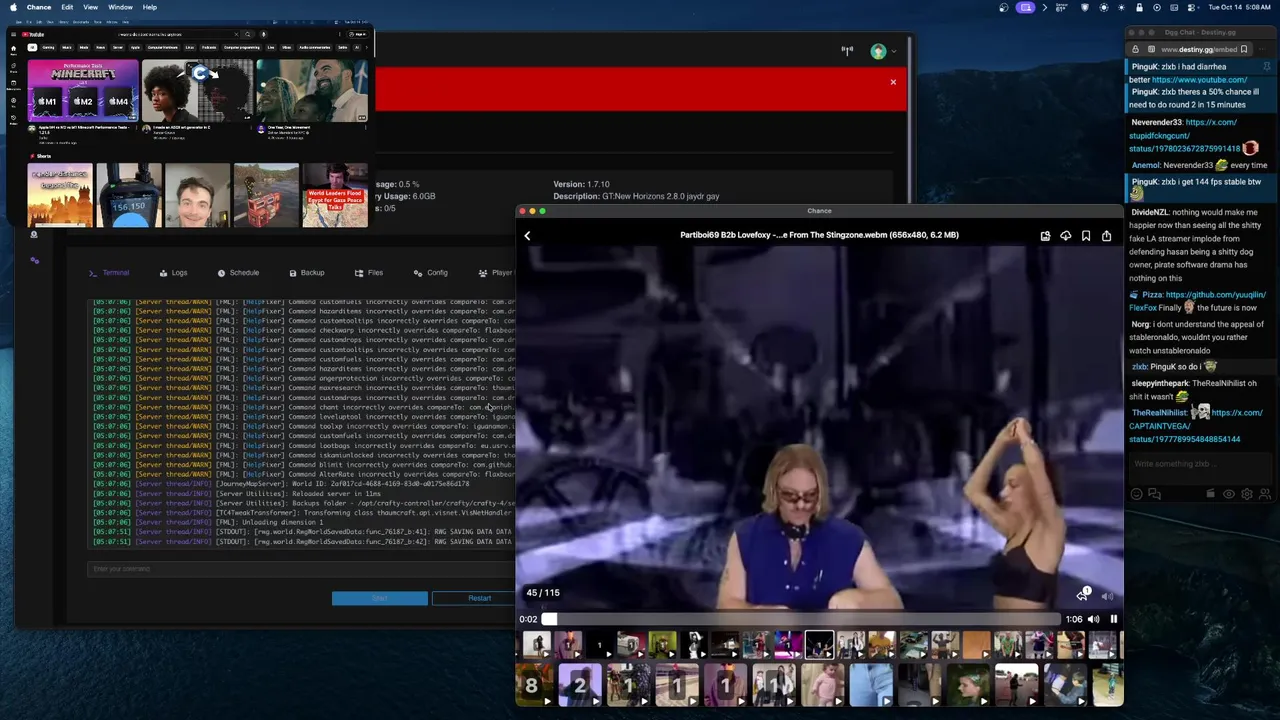The image size is (1280, 720).
Task: Click the YouTube search magnifier button
Action: click(248, 34)
